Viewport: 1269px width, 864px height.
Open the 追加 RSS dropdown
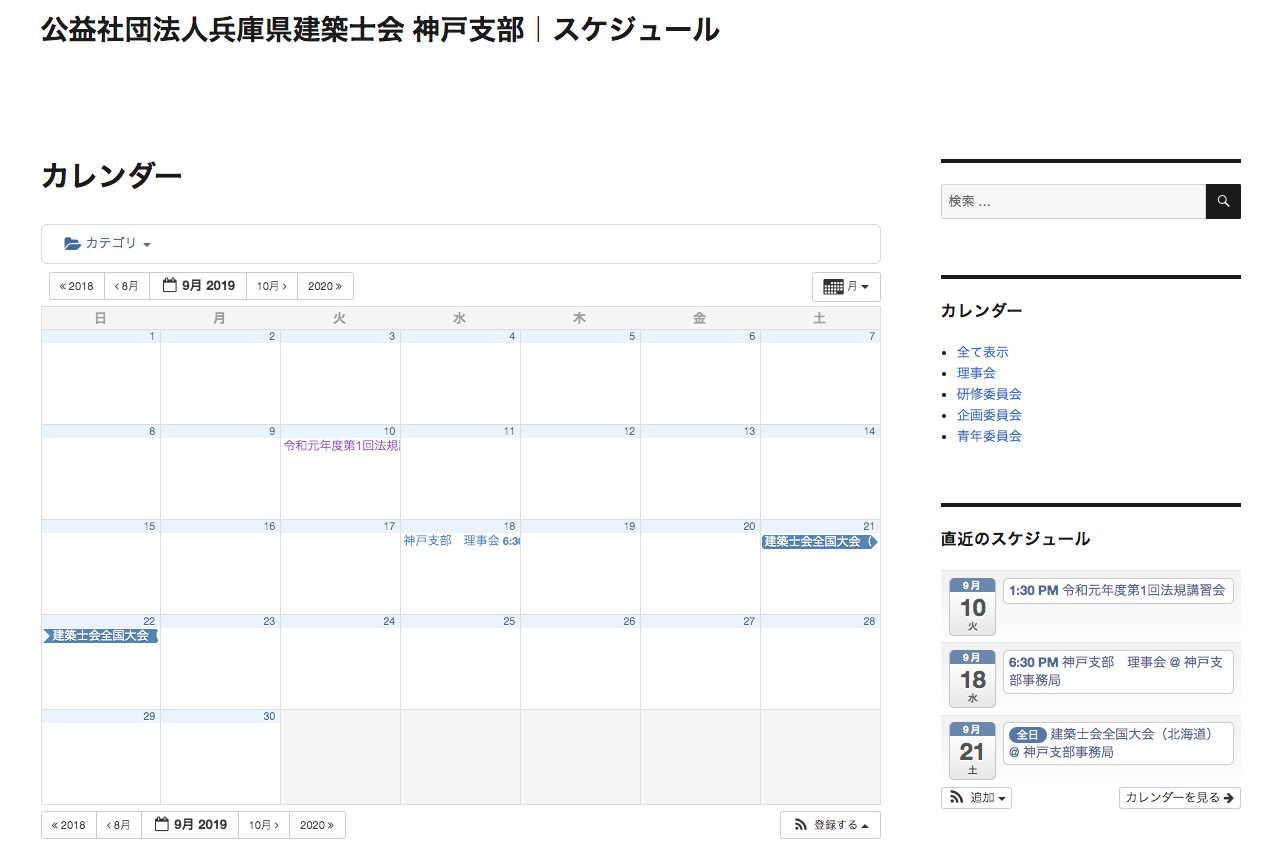point(976,798)
